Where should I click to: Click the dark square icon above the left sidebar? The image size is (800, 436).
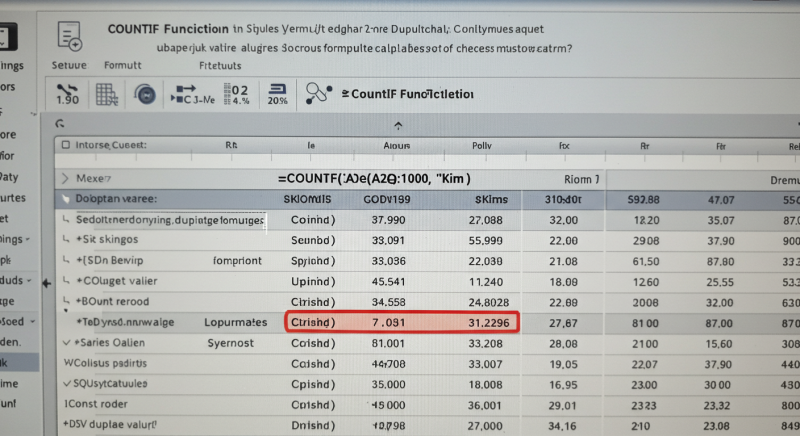[8, 37]
